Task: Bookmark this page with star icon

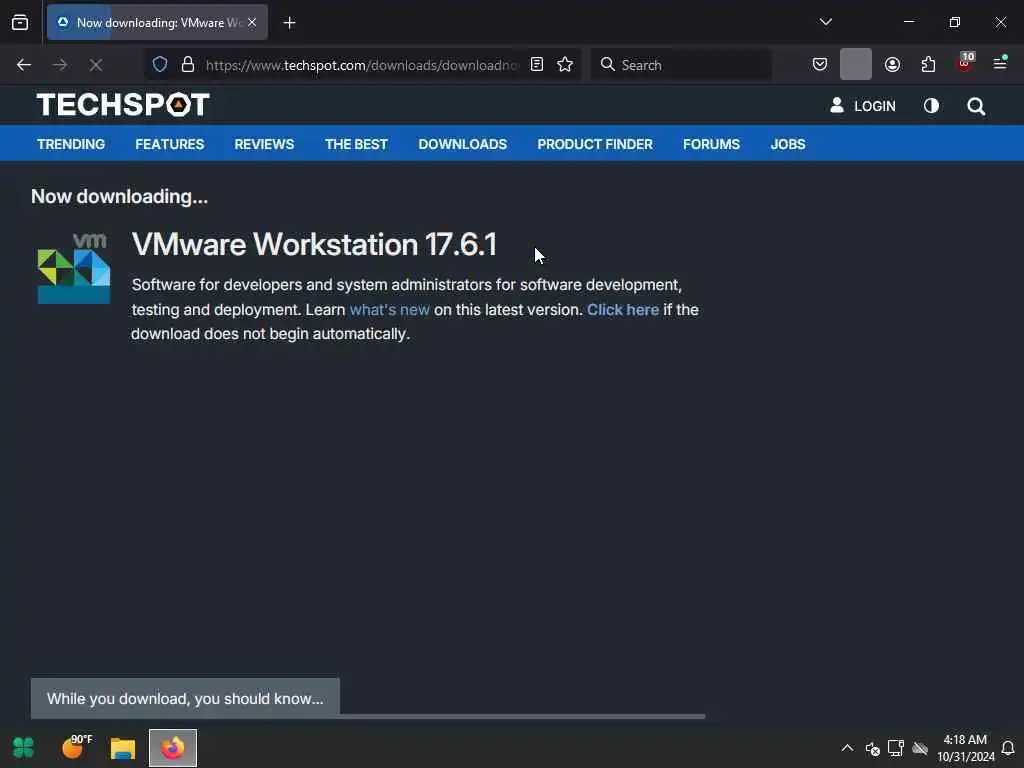Action: 565,64
